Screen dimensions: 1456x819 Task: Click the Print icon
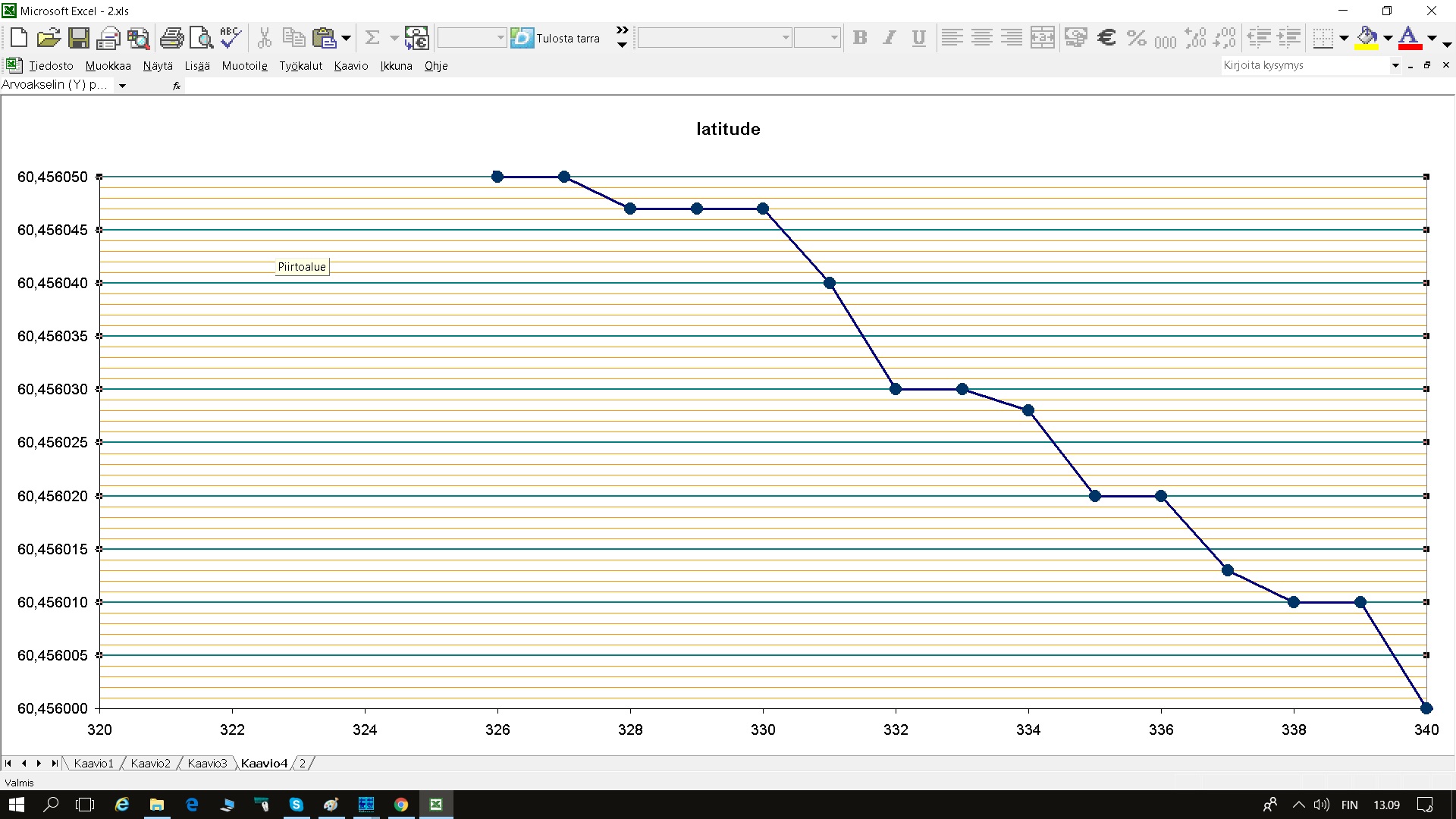[x=171, y=37]
